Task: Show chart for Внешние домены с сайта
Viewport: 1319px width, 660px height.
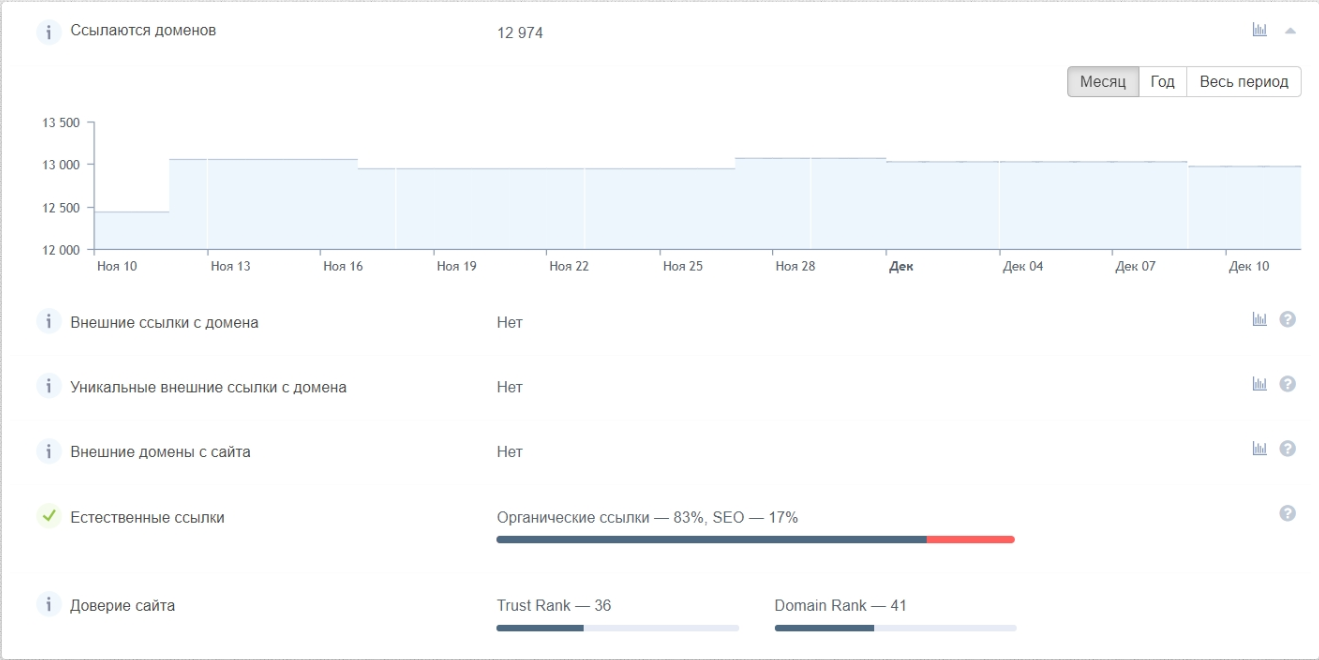Action: tap(1259, 449)
